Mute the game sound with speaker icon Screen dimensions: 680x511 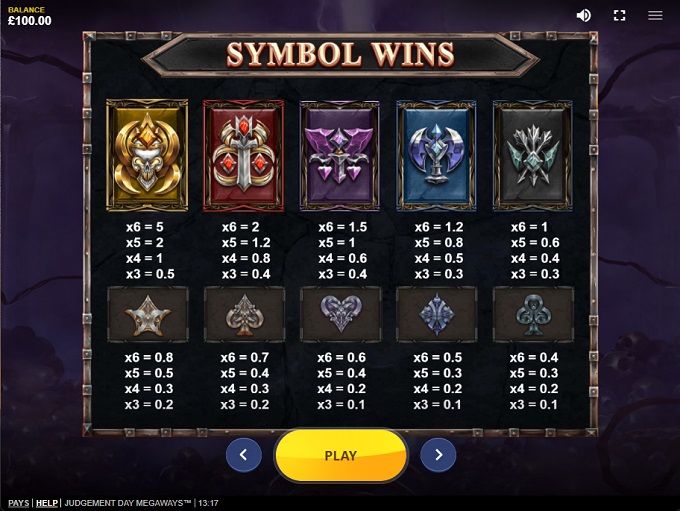point(583,16)
